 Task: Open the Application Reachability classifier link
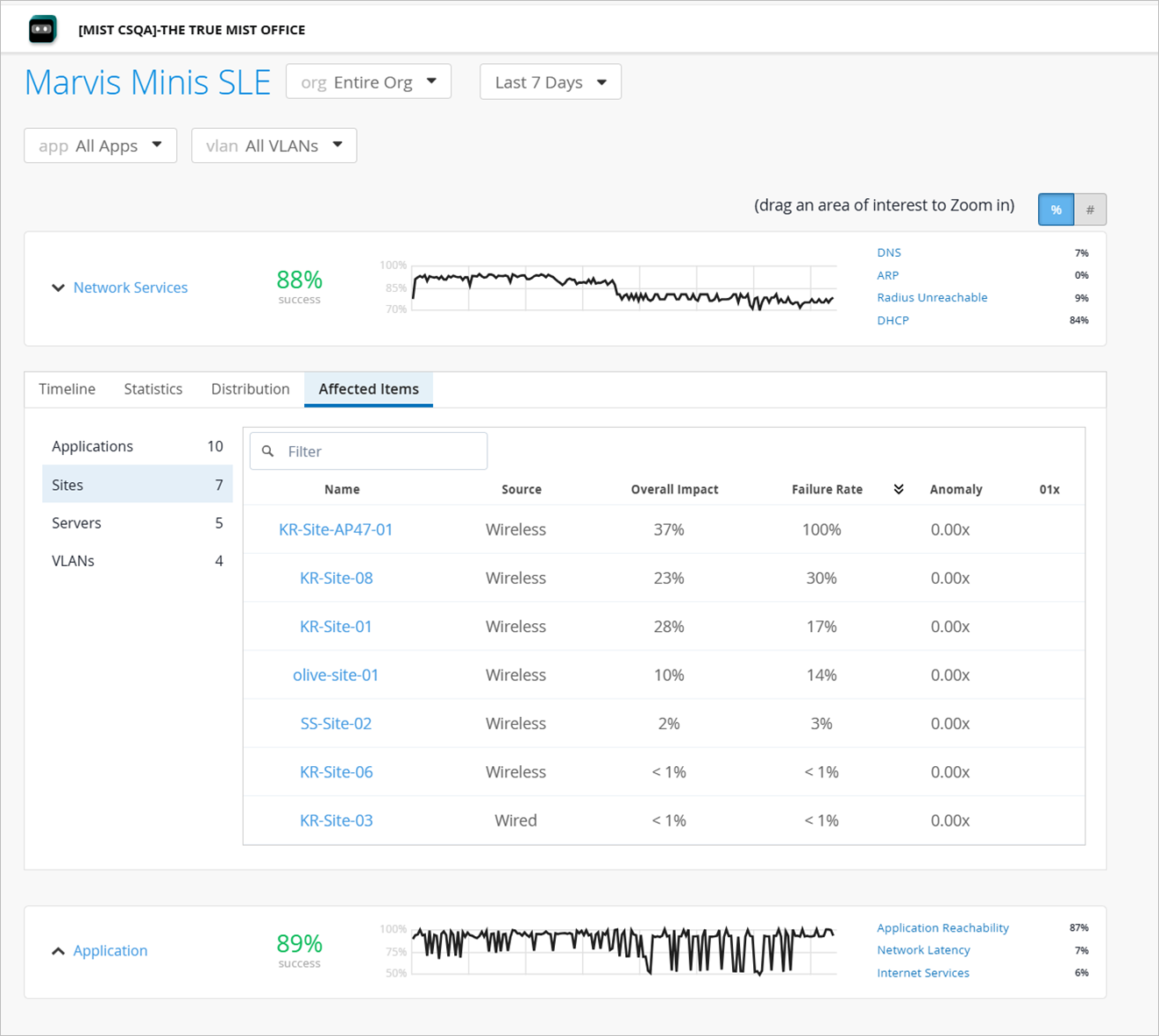coord(942,928)
